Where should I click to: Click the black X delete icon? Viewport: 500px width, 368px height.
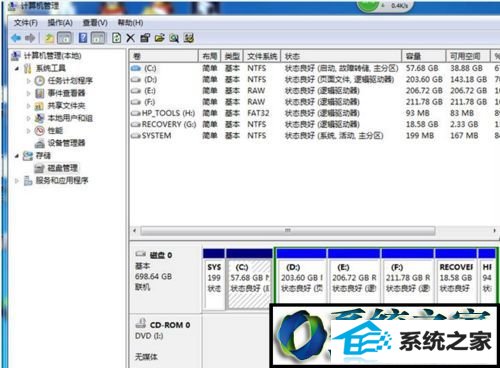(130, 38)
